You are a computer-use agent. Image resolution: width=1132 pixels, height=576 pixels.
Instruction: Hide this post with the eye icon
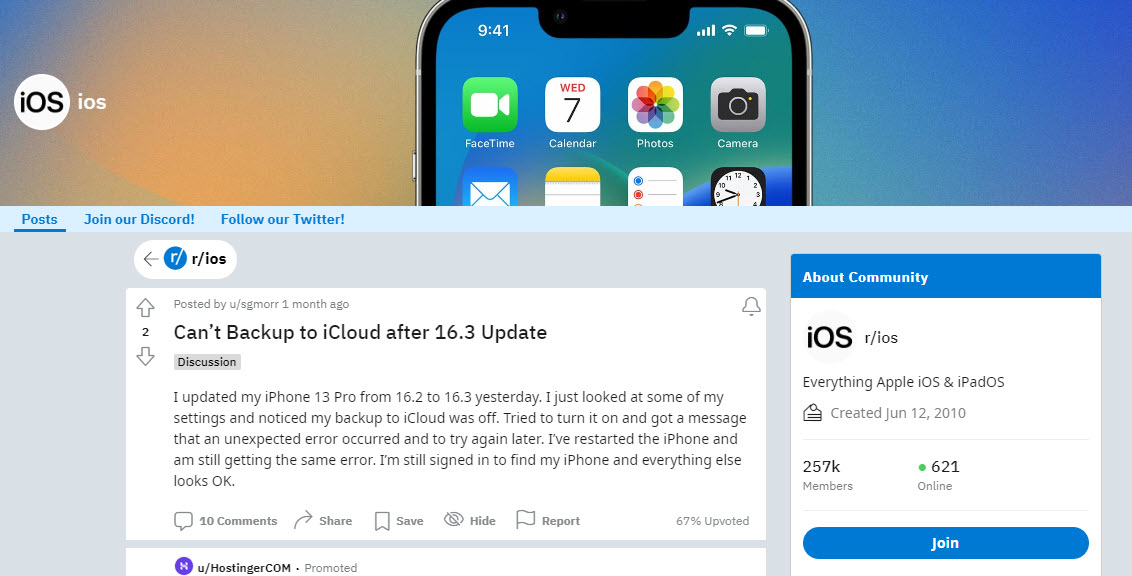[x=469, y=520]
